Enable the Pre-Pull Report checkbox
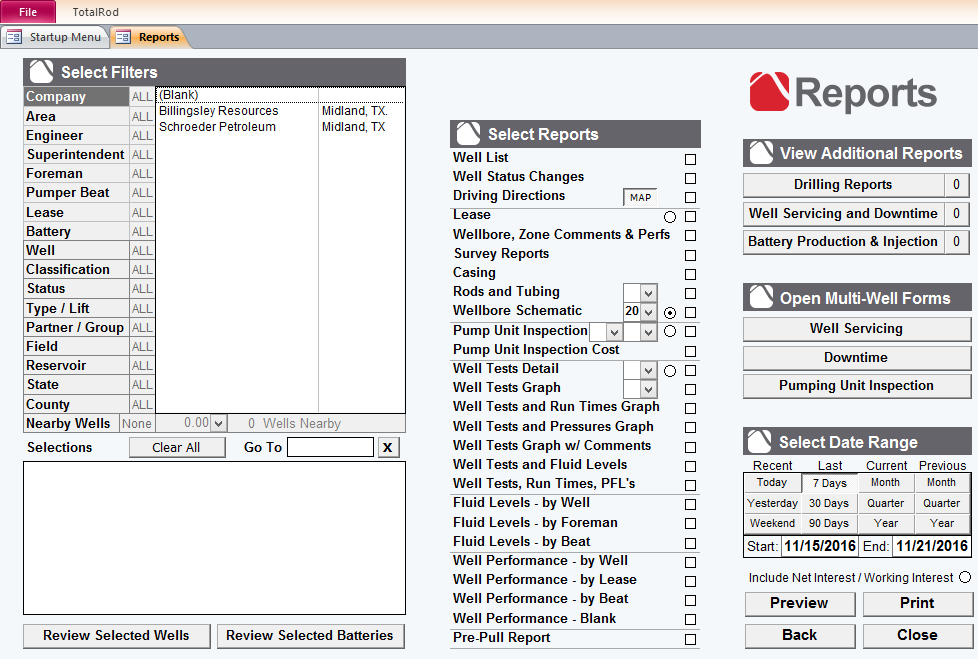Image resolution: width=978 pixels, height=659 pixels. (x=690, y=639)
